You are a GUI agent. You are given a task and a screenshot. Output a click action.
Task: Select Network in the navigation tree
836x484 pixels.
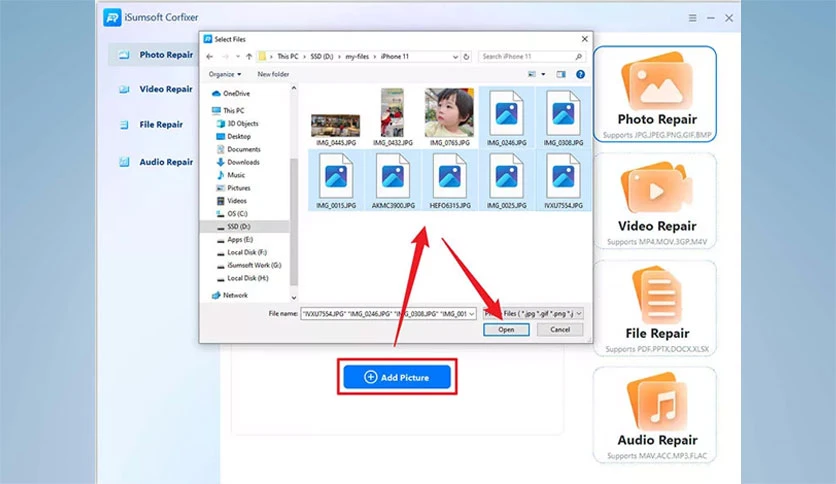[230, 295]
